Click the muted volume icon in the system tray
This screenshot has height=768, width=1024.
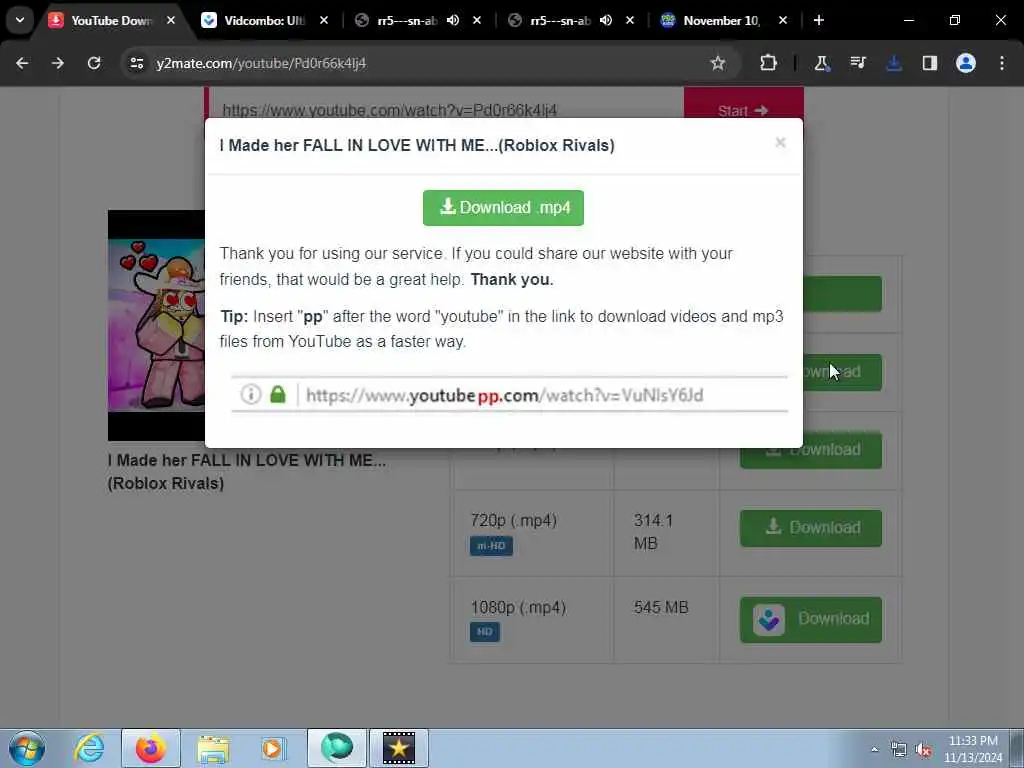[923, 750]
